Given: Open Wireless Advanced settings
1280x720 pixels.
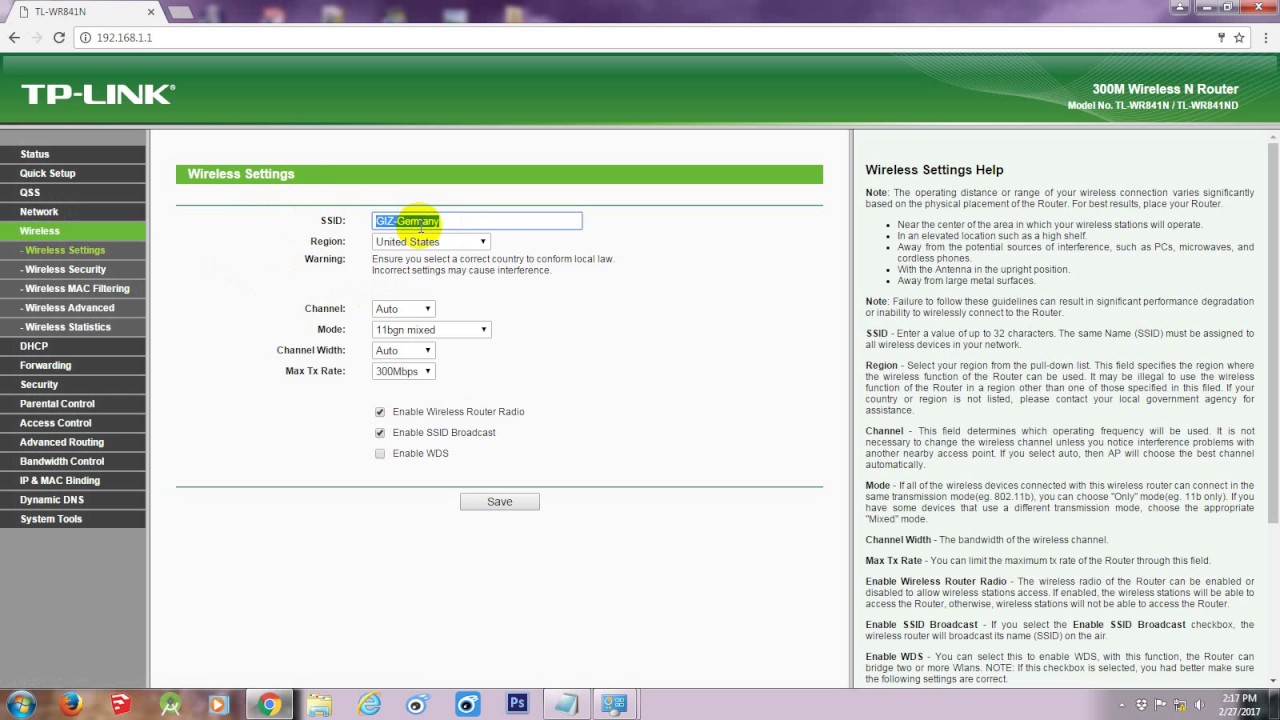Looking at the screenshot, I should [73, 308].
